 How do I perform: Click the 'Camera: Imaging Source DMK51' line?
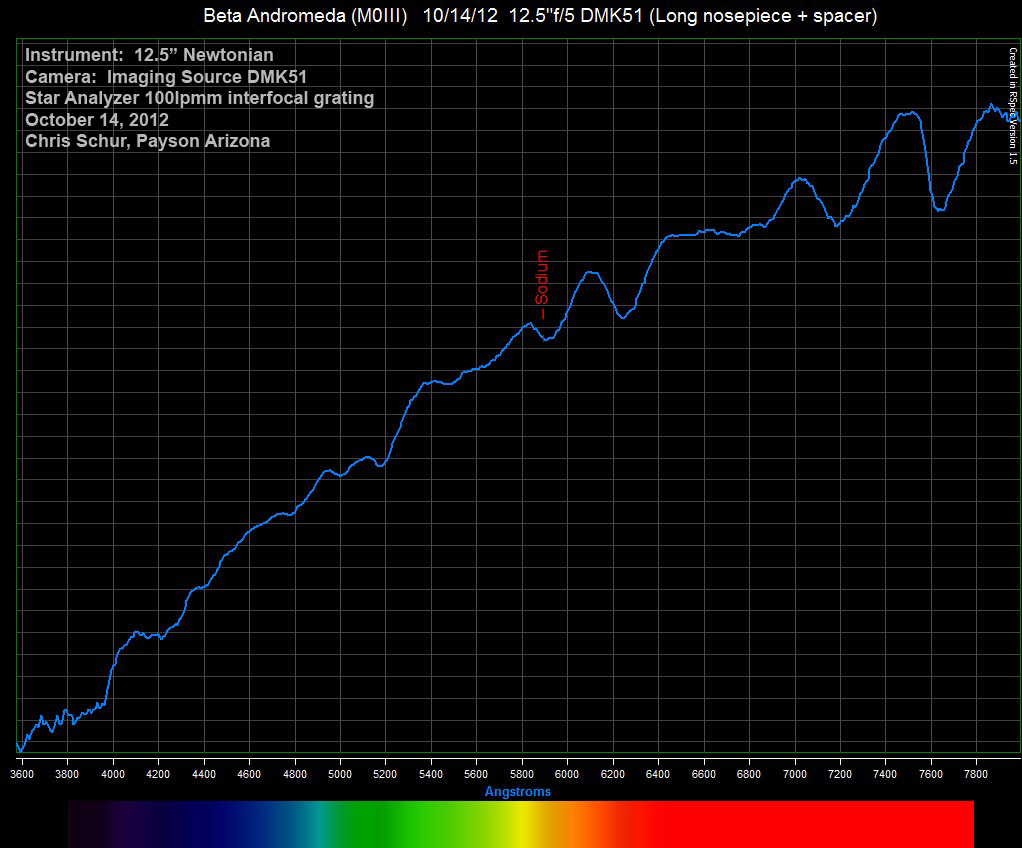point(166,77)
